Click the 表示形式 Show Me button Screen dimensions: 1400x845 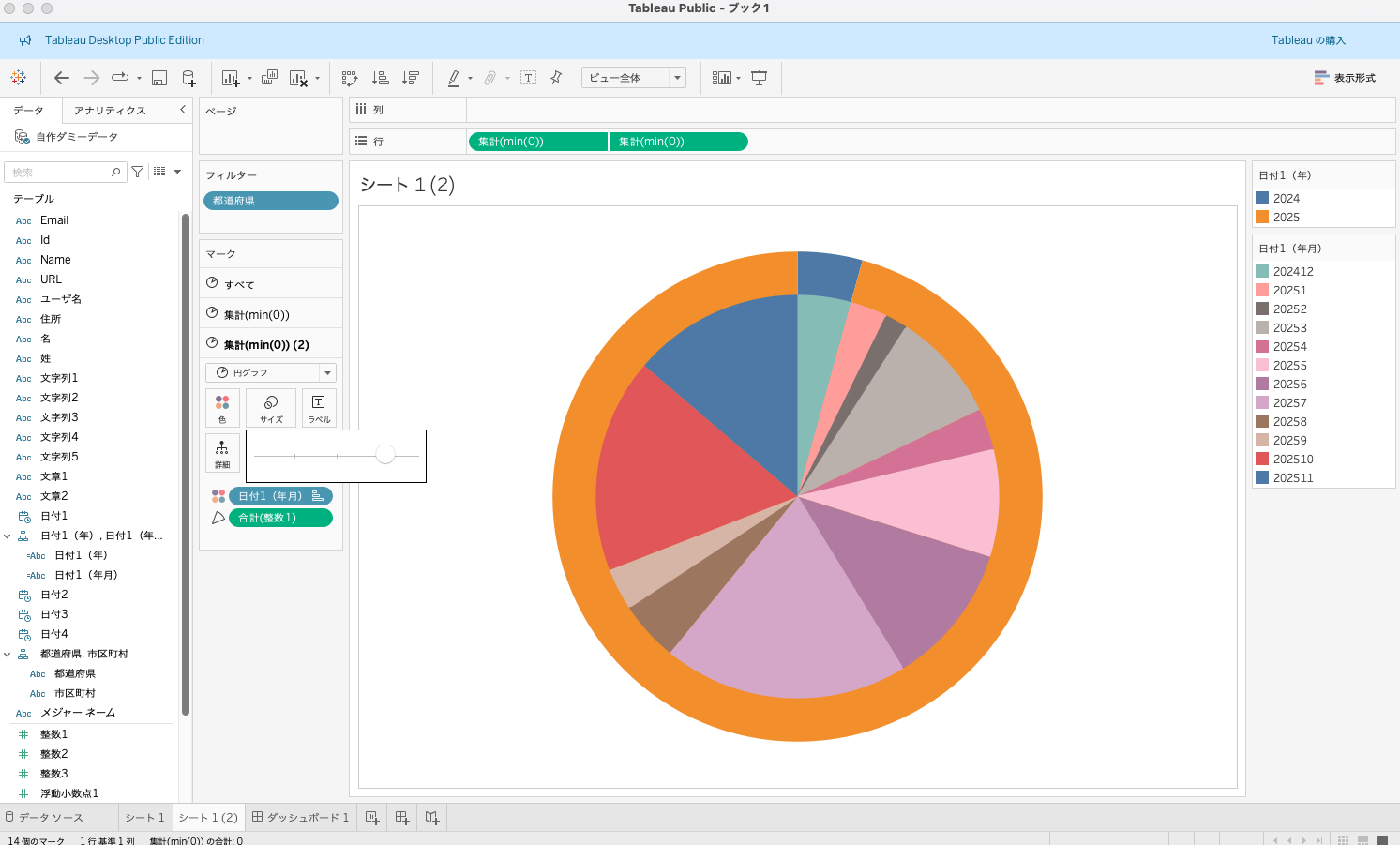[1345, 78]
